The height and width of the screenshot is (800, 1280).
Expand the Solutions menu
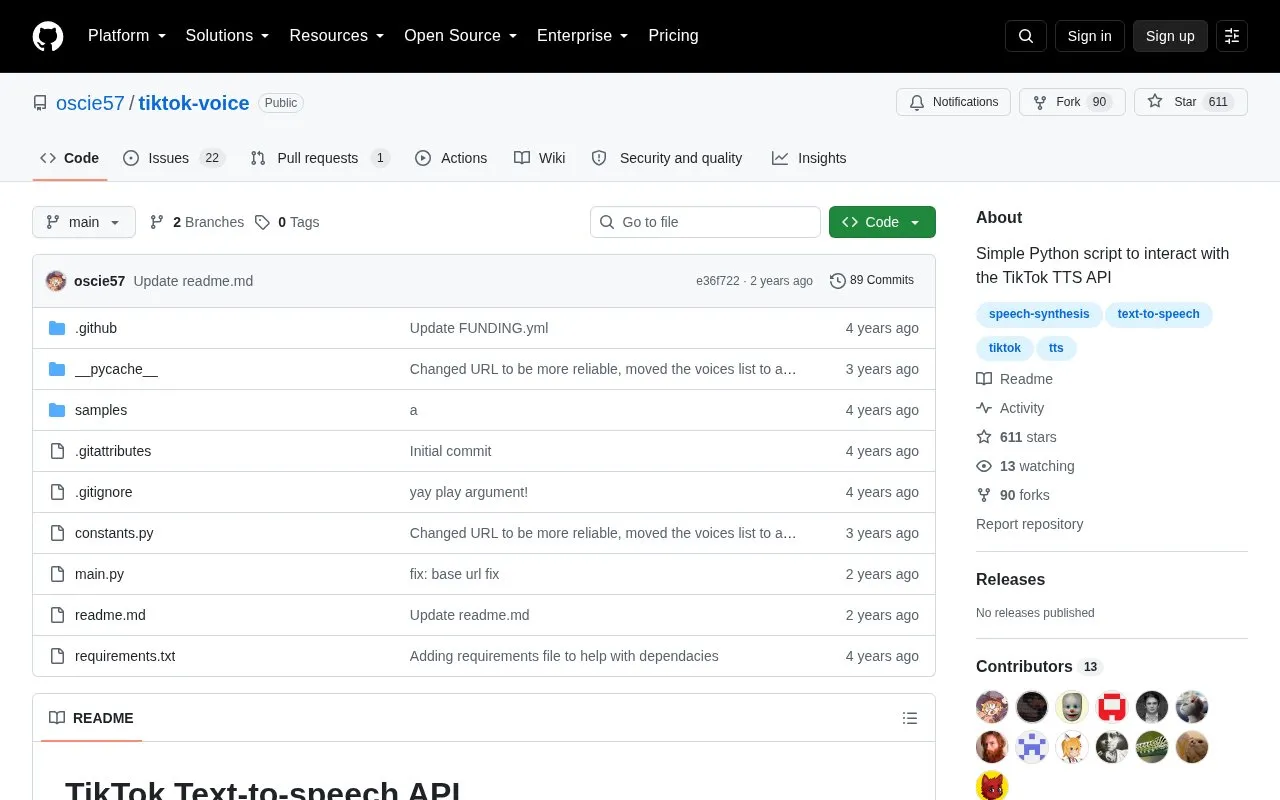pyautogui.click(x=228, y=36)
